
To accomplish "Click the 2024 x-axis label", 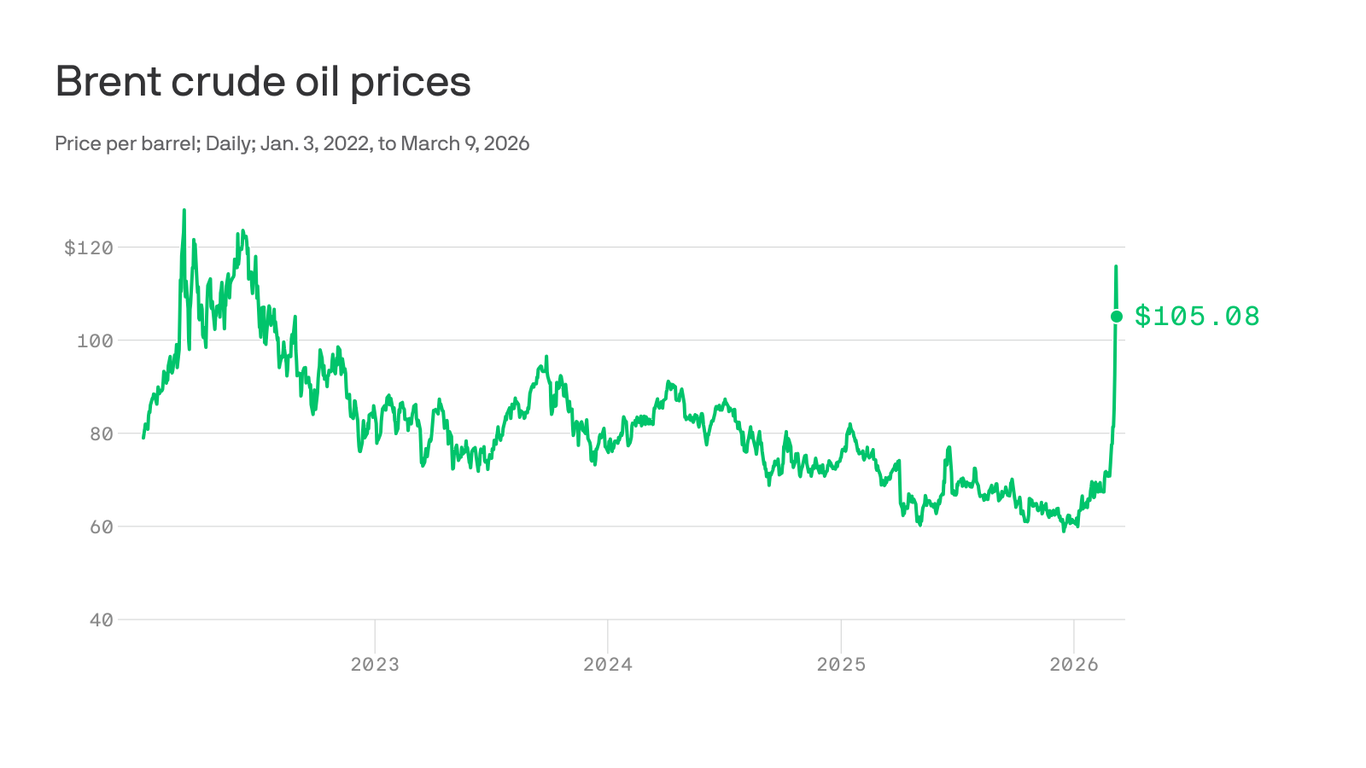I will click(608, 664).
